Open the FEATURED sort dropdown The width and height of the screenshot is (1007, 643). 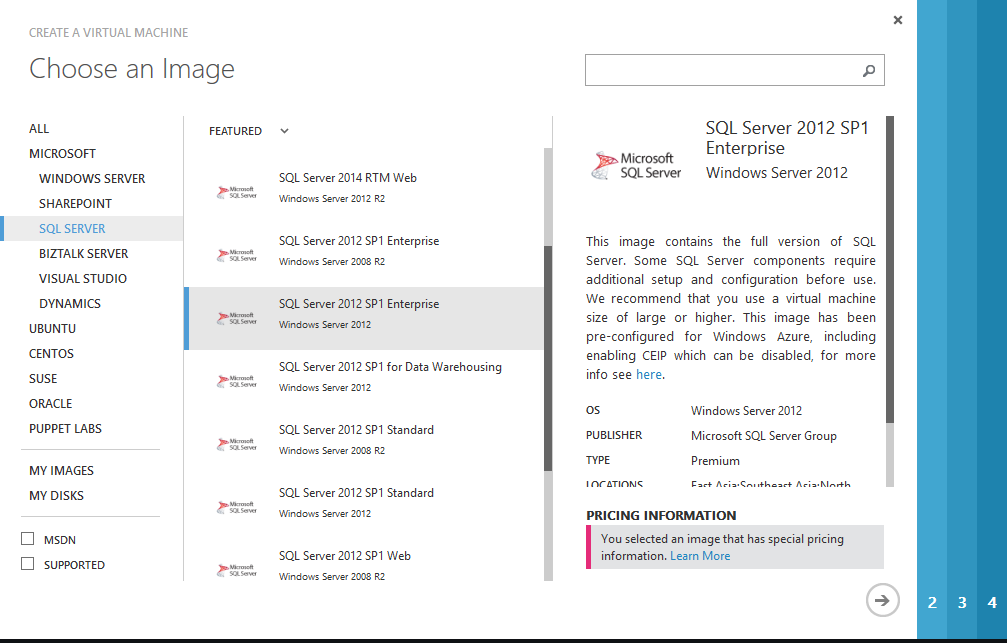[x=249, y=131]
